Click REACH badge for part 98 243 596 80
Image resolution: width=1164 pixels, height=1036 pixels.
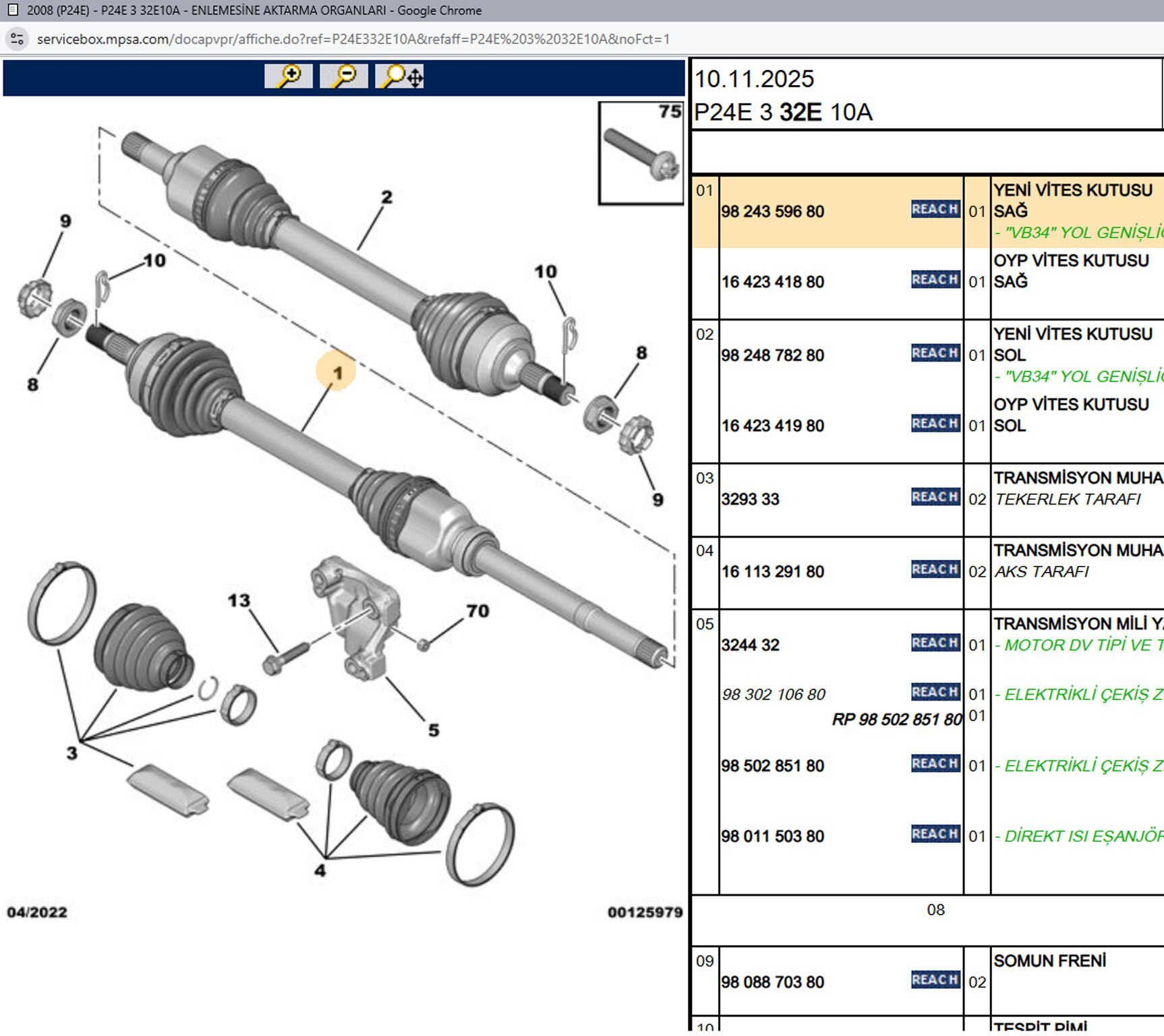tap(935, 210)
